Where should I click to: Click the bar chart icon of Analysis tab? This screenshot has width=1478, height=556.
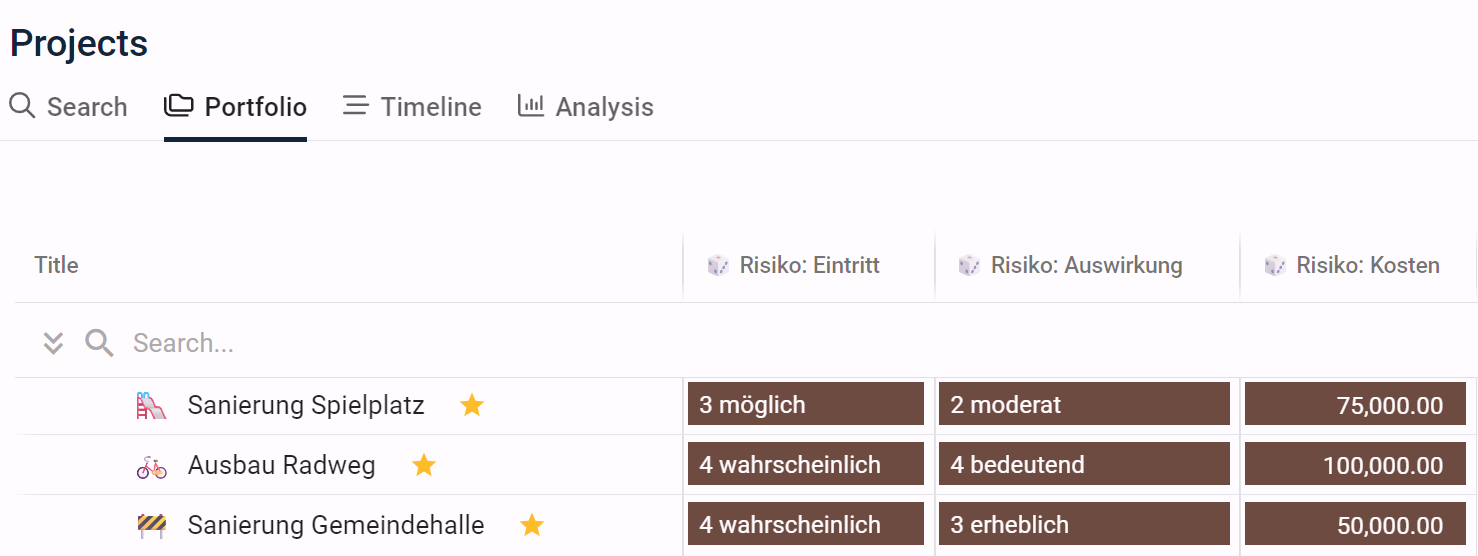pos(531,105)
